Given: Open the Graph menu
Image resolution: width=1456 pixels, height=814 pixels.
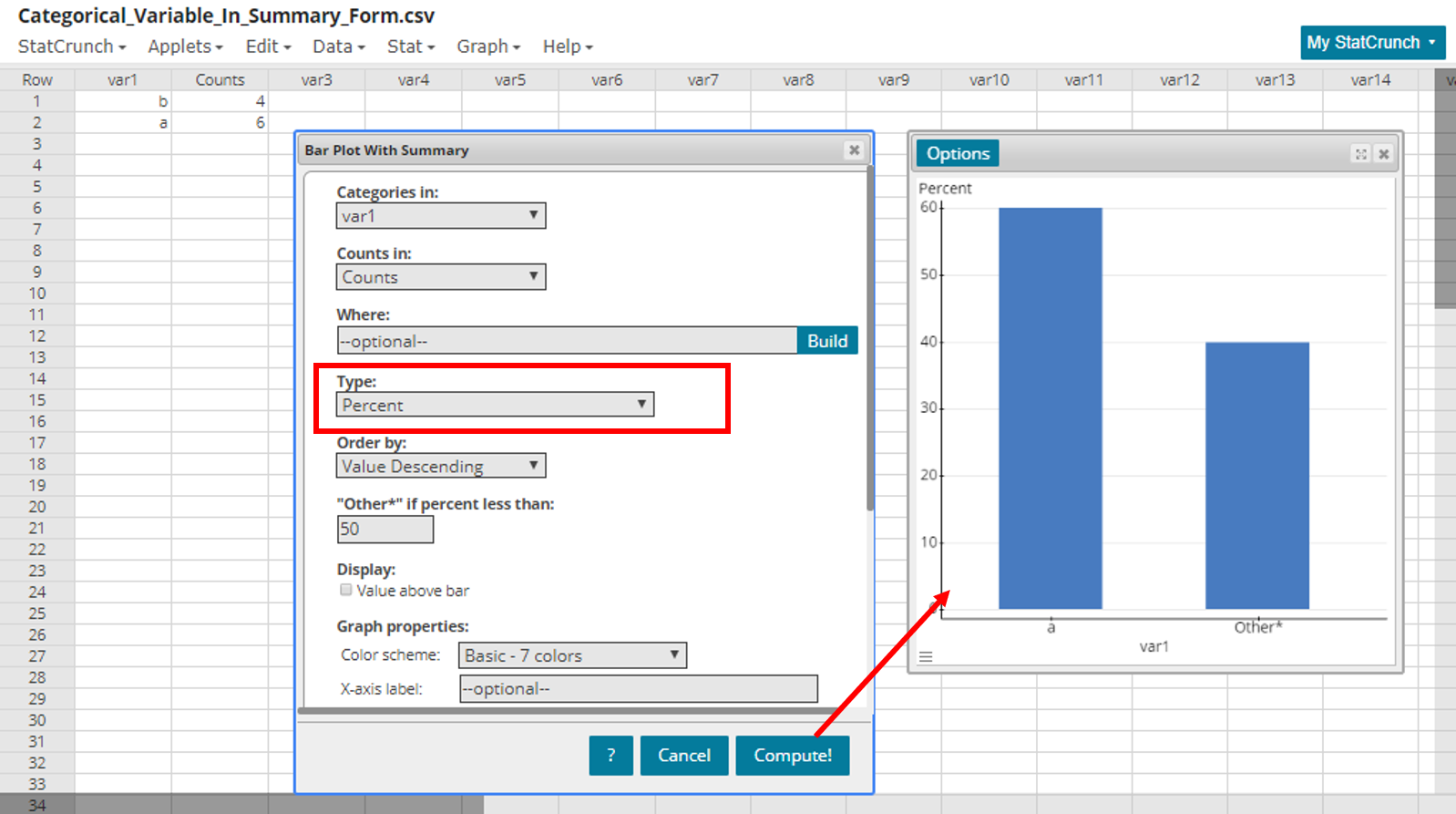Looking at the screenshot, I should [x=488, y=46].
